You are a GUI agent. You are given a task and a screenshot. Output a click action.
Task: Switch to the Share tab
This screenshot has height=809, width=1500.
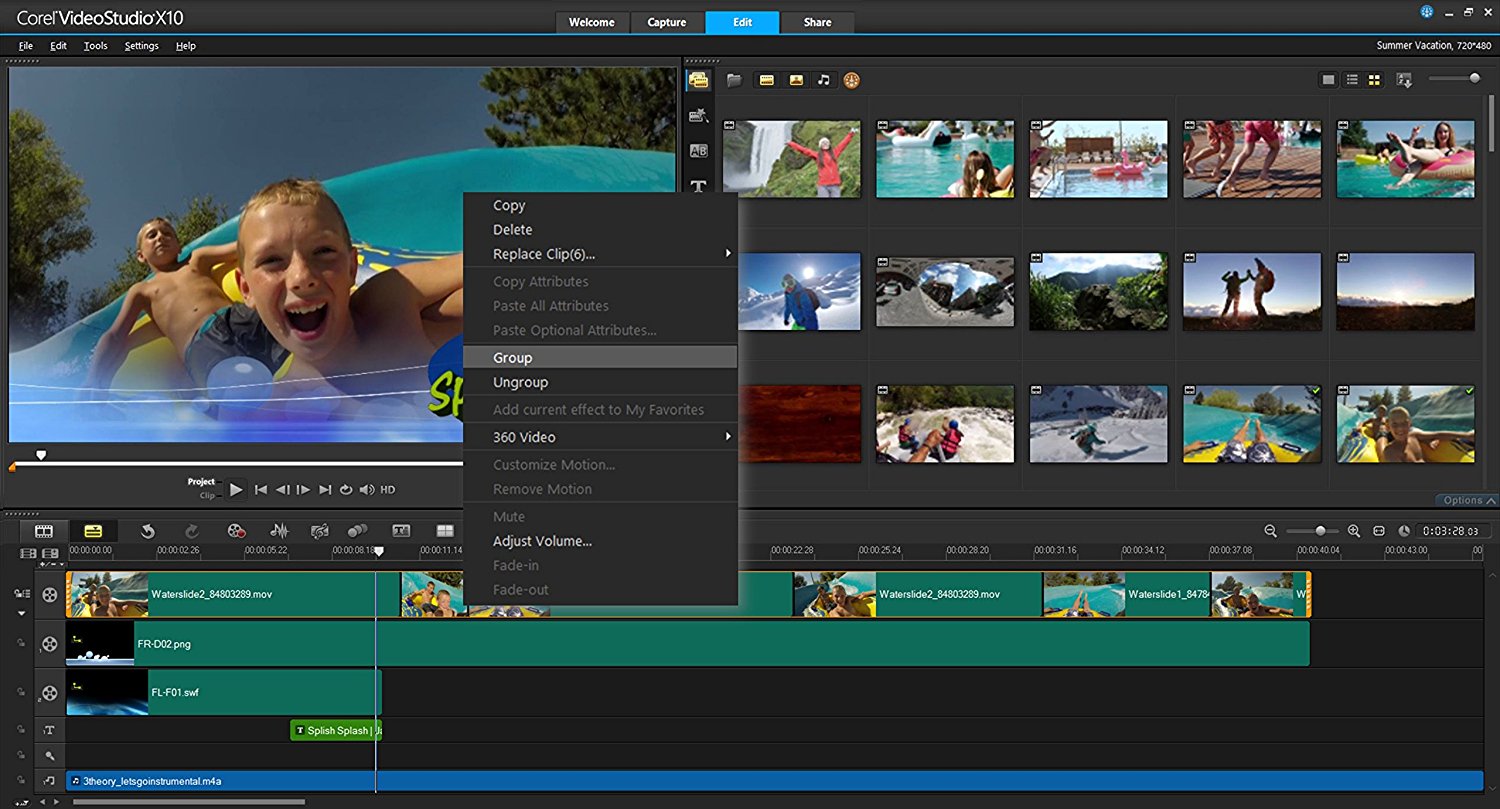[817, 22]
